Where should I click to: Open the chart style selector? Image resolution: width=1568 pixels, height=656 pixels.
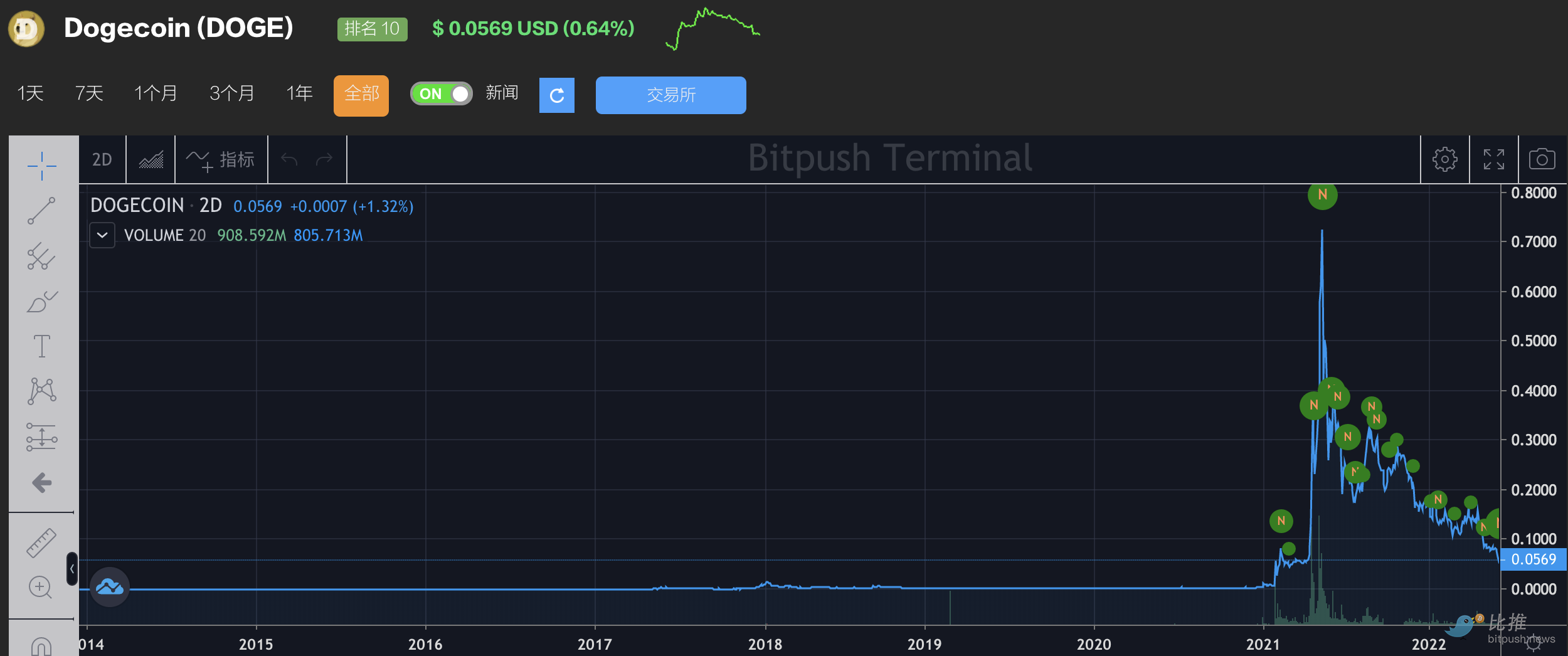151,160
